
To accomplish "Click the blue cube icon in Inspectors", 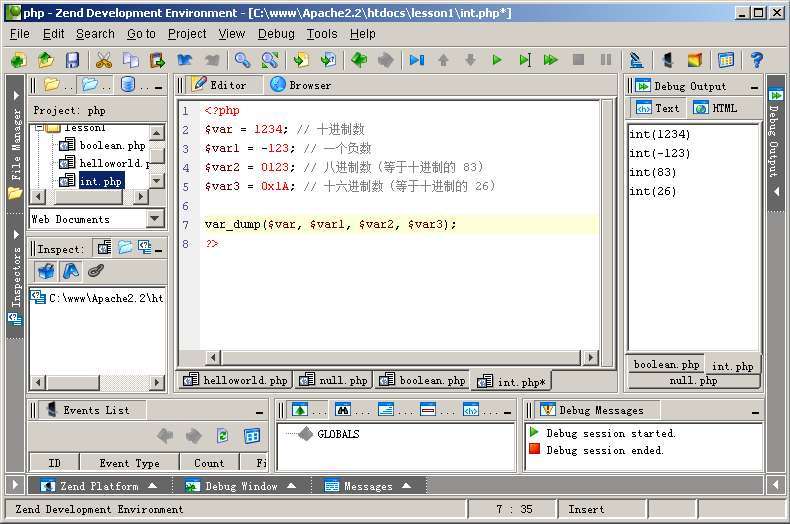I will (46, 271).
